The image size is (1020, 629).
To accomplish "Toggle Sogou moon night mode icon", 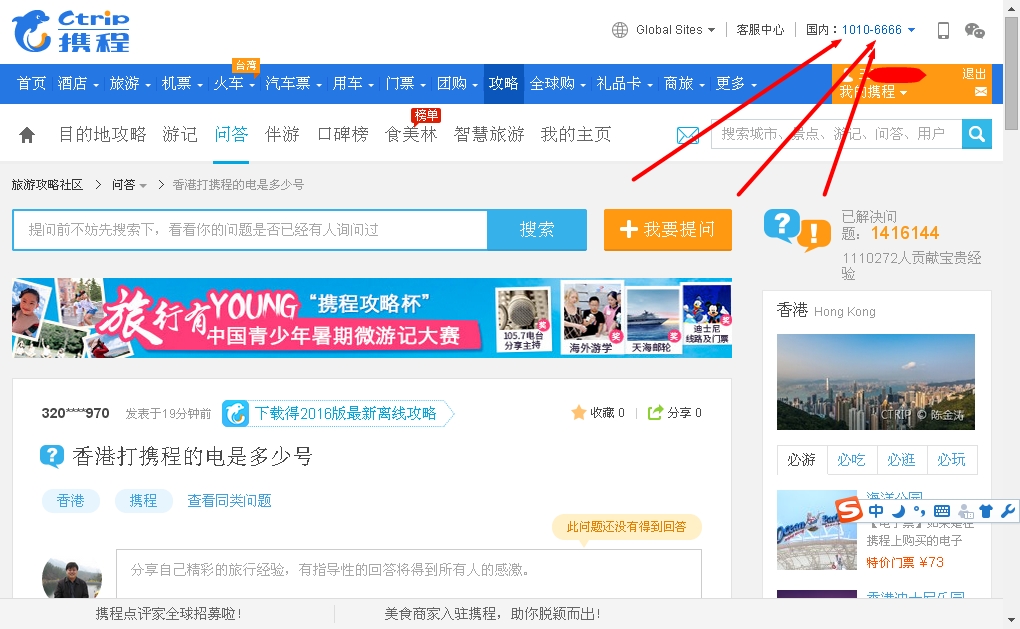I will 898,511.
